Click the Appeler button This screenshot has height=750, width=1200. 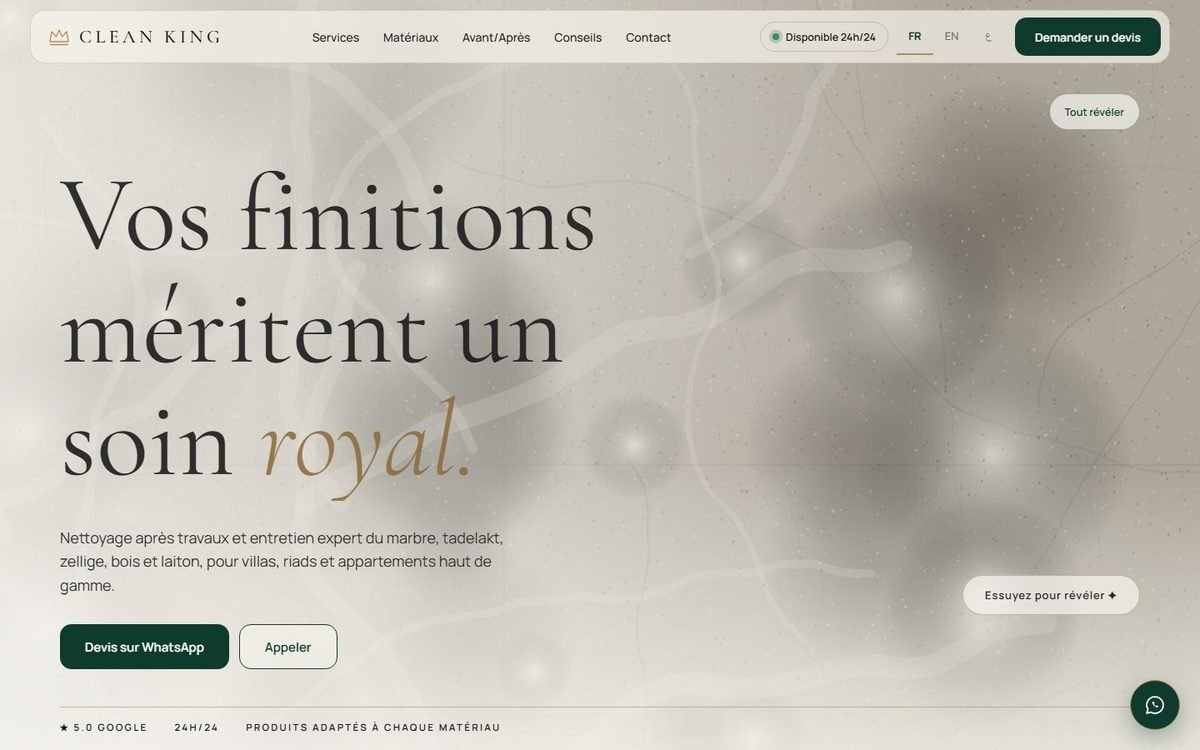288,647
